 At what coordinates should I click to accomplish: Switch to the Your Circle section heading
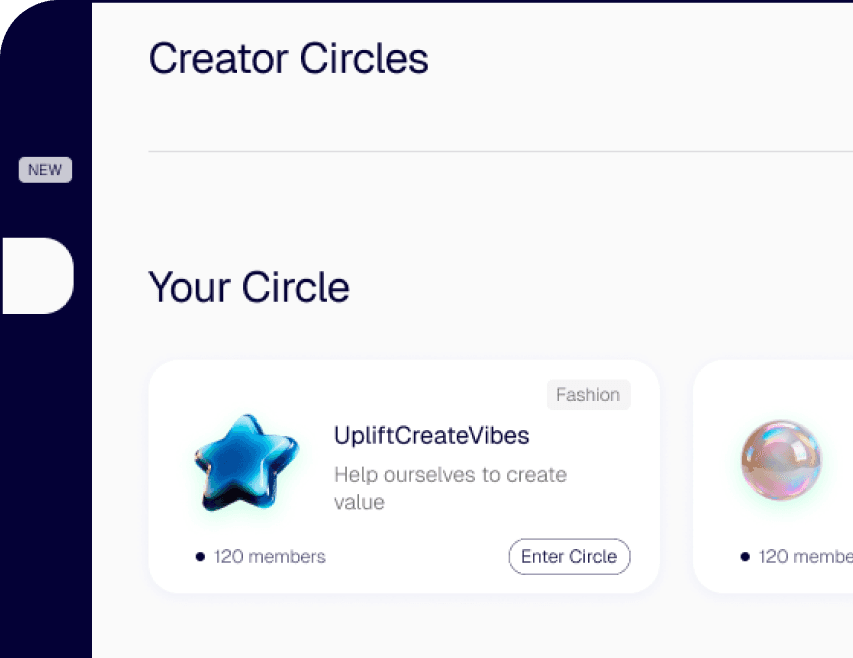pos(248,288)
